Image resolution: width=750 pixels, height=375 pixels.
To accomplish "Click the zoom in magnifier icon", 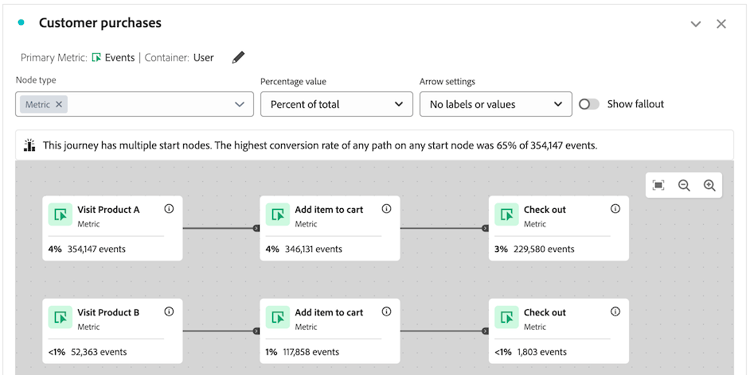I will pyautogui.click(x=709, y=186).
